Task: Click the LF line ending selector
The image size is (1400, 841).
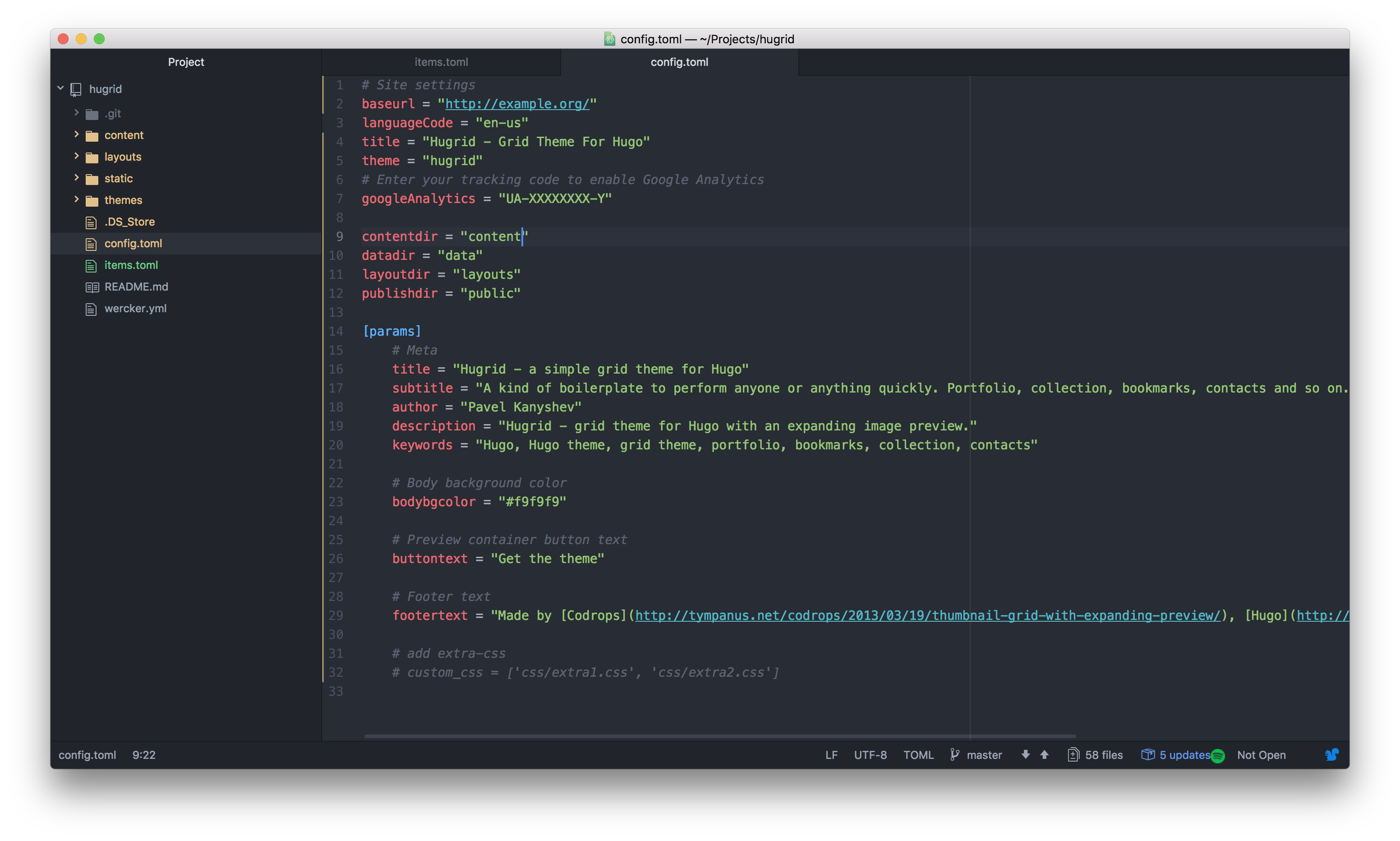Action: pyautogui.click(x=831, y=755)
